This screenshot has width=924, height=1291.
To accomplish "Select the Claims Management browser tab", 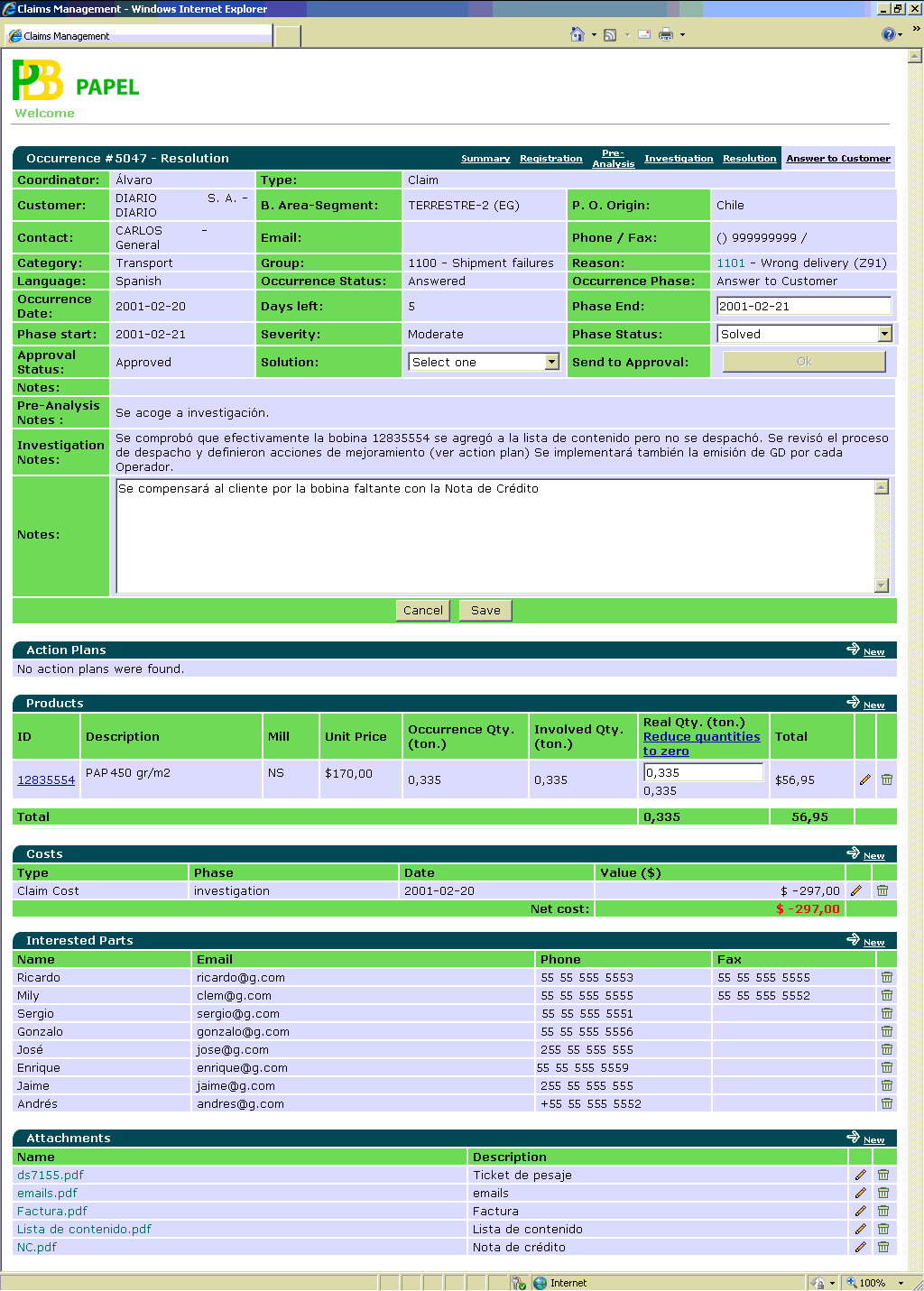I will click(140, 36).
